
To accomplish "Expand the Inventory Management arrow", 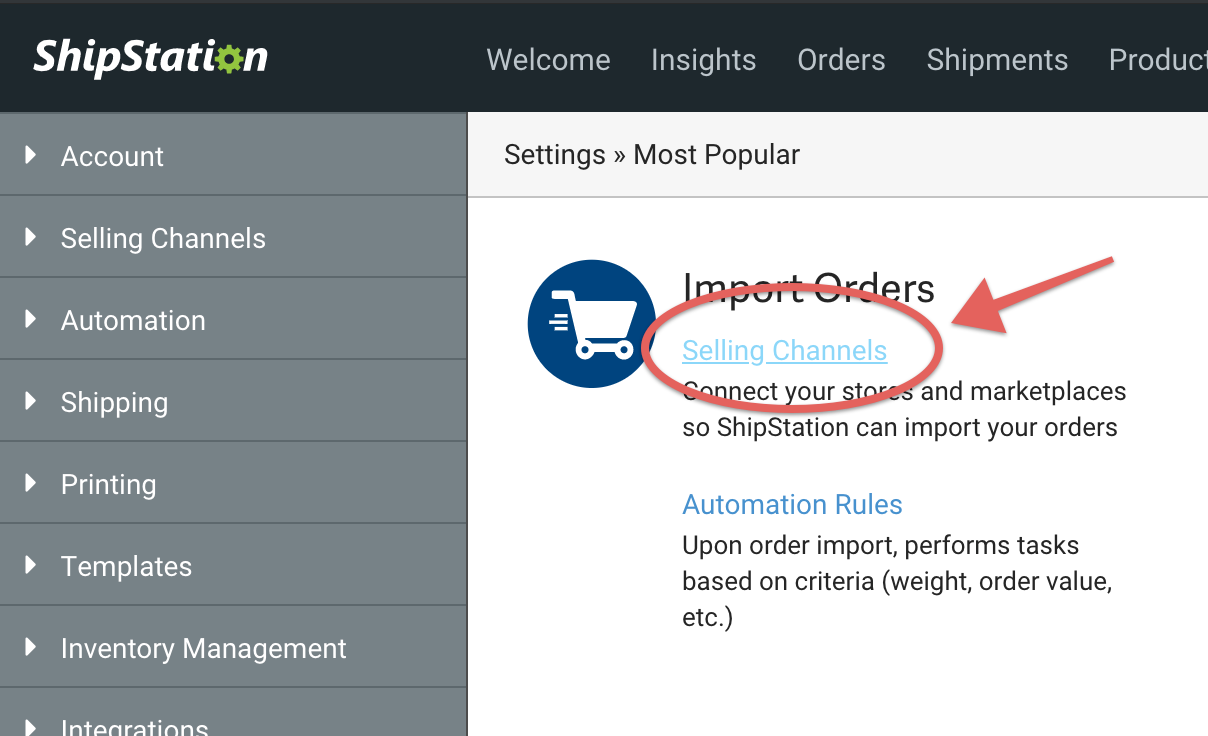I will pos(30,647).
